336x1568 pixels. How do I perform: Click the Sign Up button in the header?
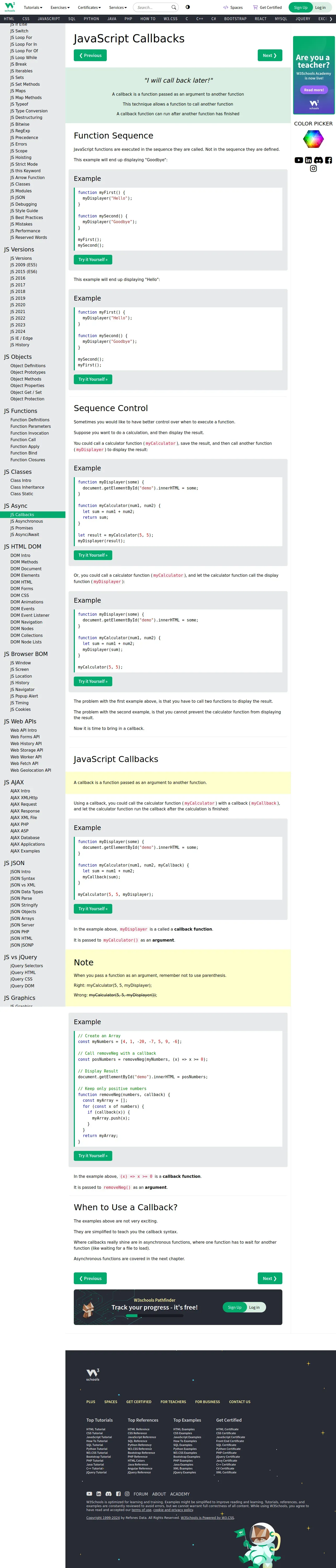pyautogui.click(x=301, y=7)
